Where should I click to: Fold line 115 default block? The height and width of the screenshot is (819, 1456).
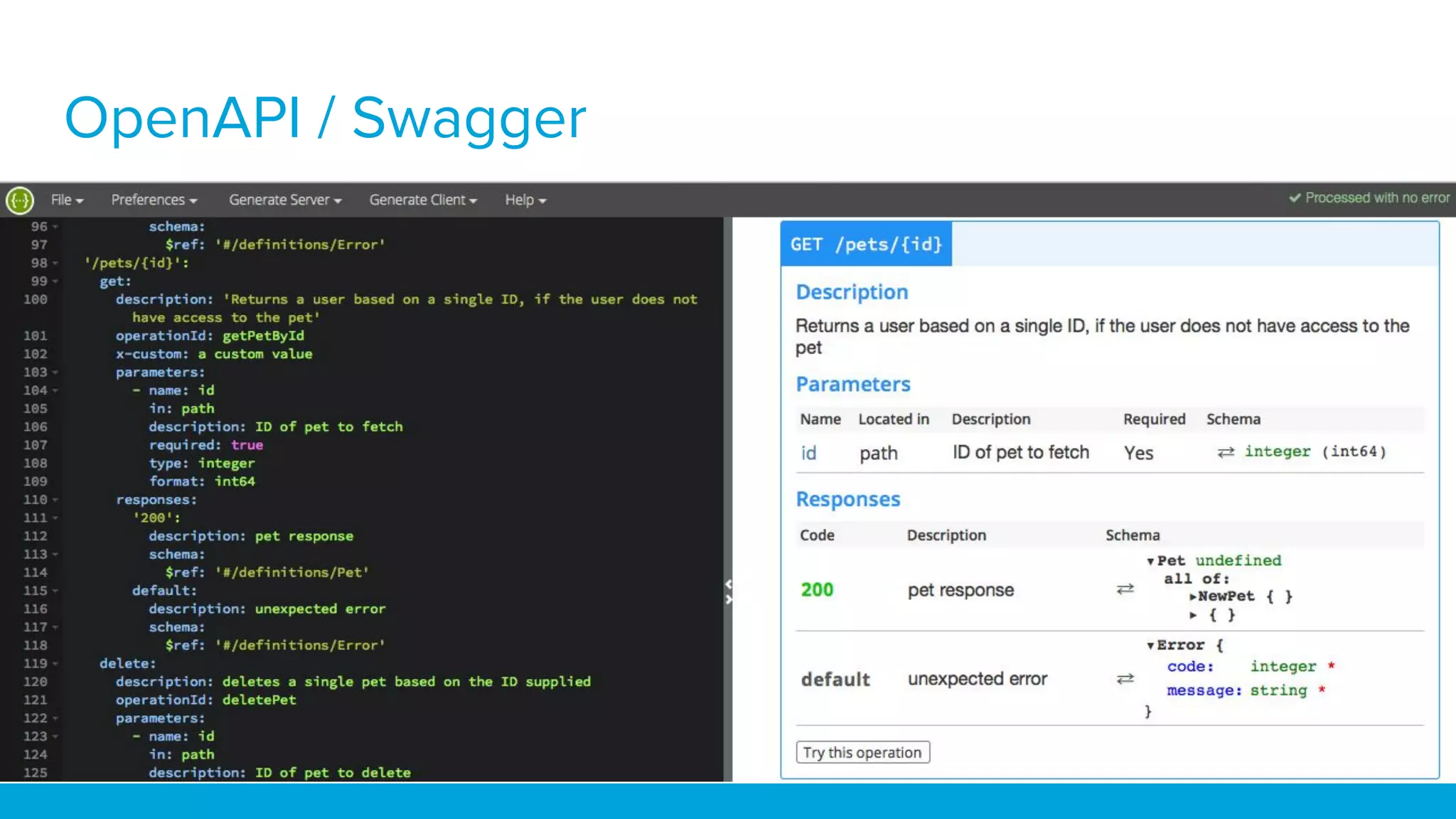tap(55, 591)
